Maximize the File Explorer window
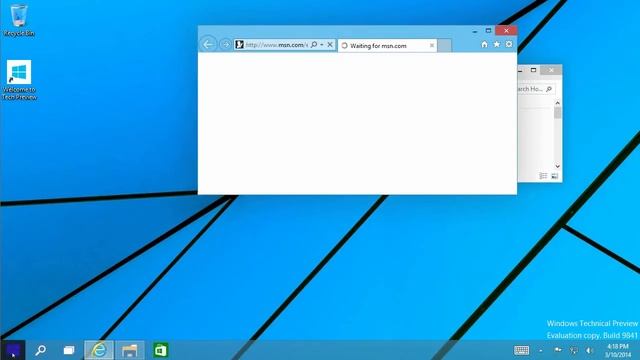The height and width of the screenshot is (360, 640). click(x=533, y=70)
